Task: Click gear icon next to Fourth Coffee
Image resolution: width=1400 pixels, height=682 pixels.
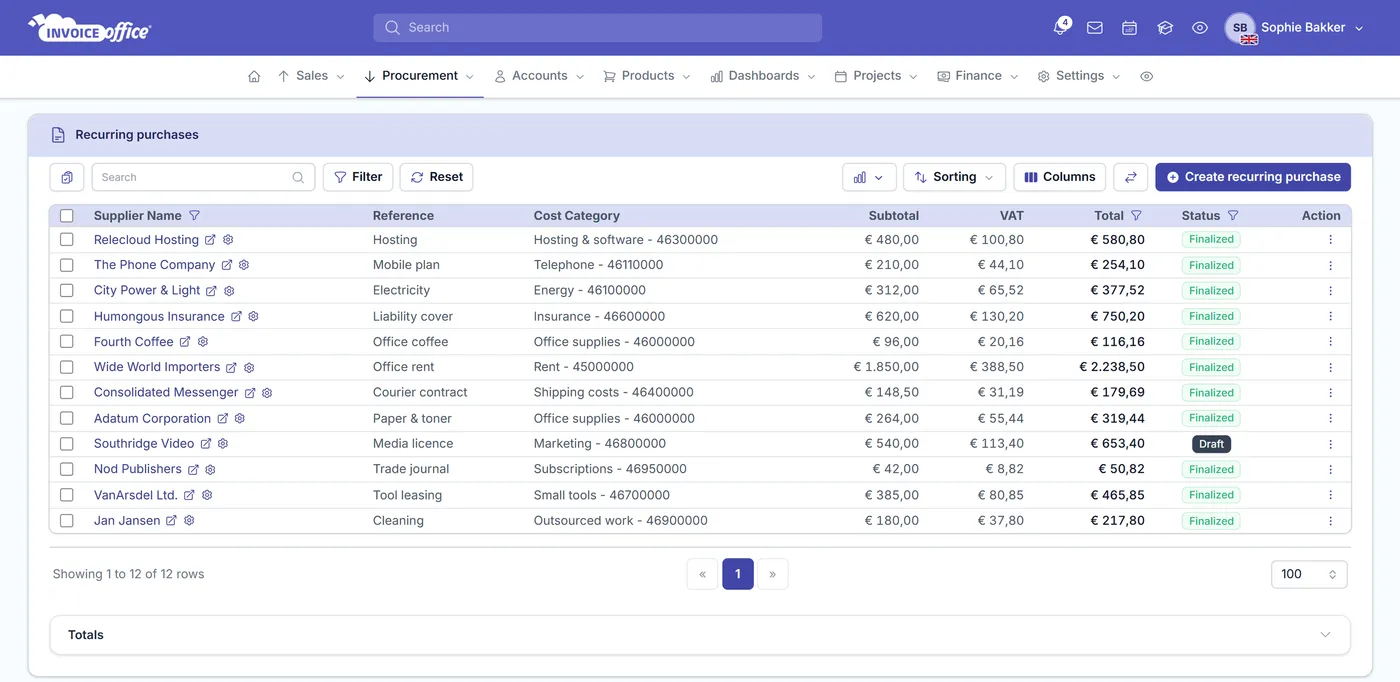Action: point(203,342)
